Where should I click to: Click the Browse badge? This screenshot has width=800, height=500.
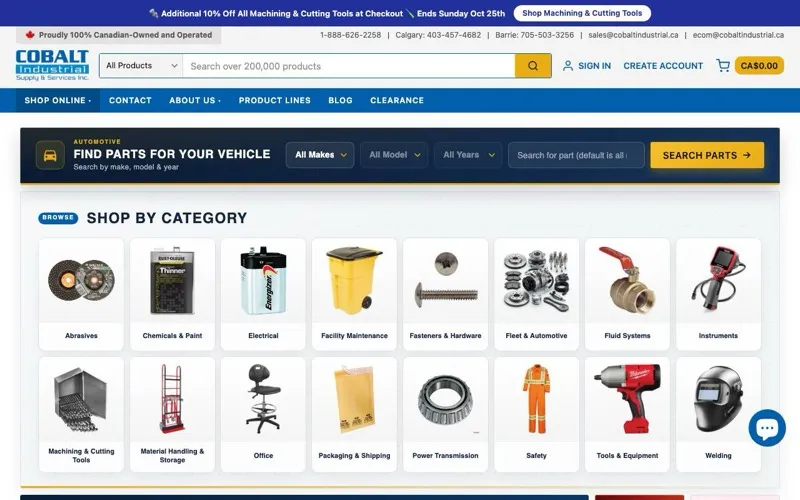(58, 218)
